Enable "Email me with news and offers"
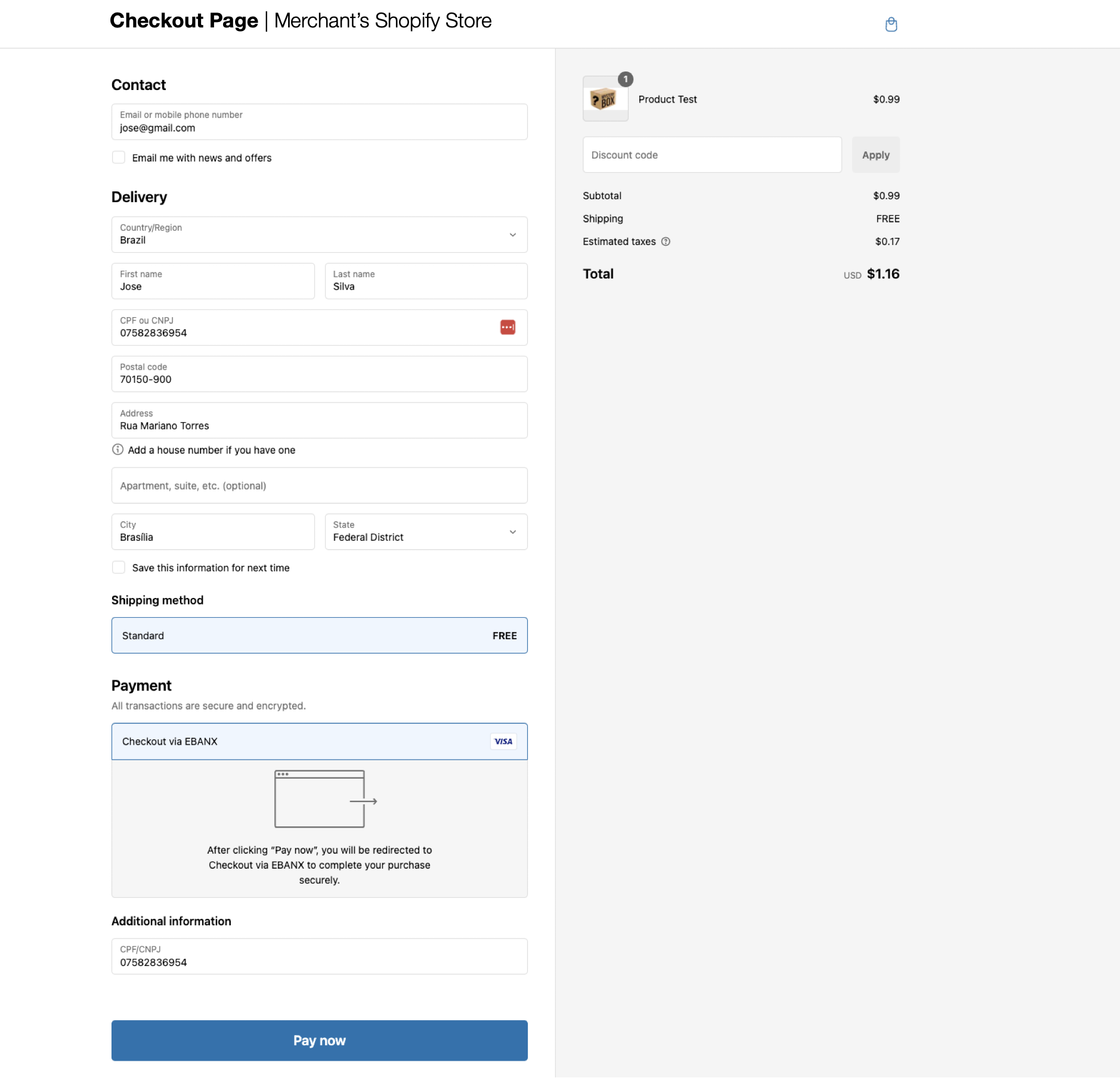 [x=119, y=157]
